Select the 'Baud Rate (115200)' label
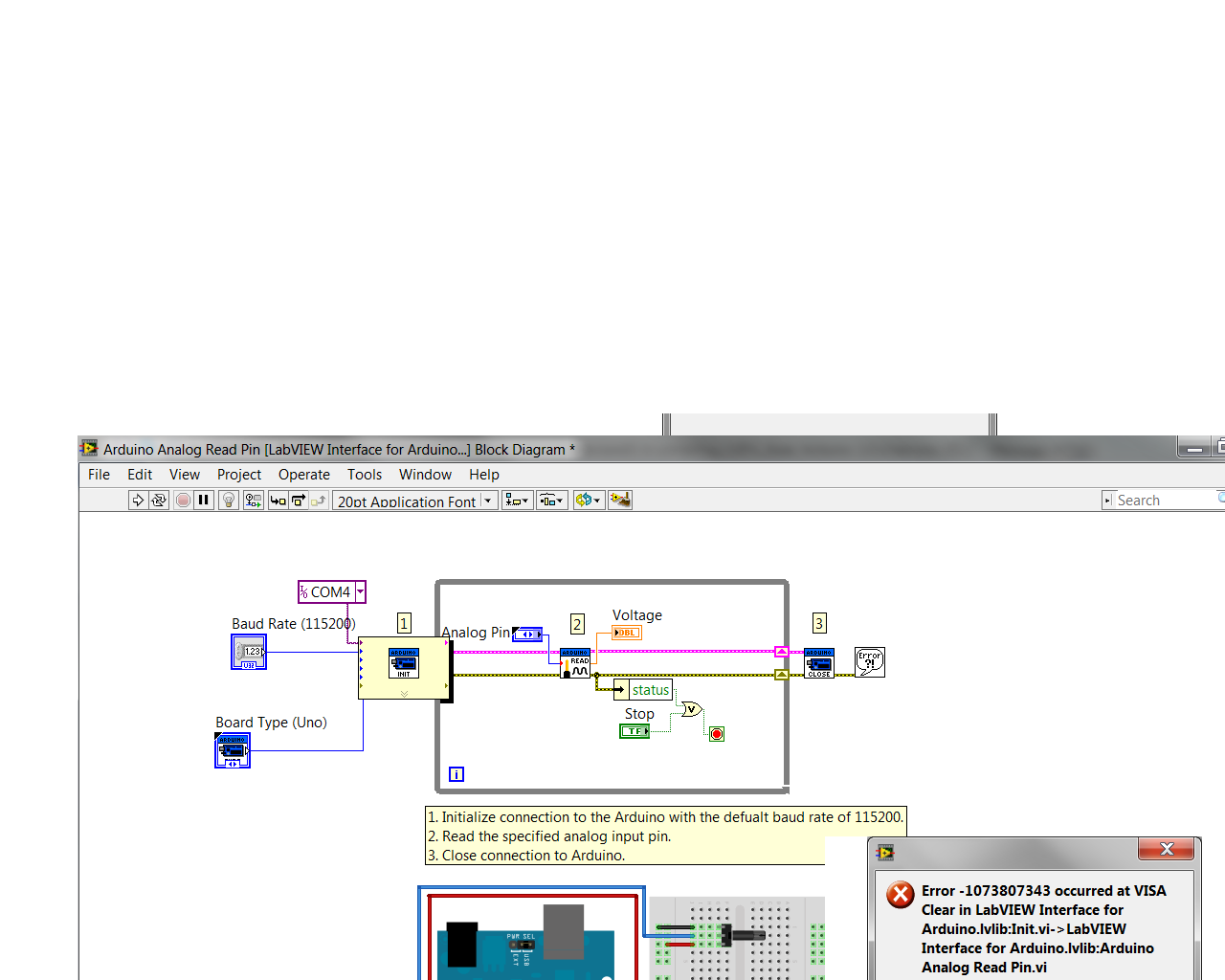Screen dimensions: 1225x980 (x=294, y=624)
